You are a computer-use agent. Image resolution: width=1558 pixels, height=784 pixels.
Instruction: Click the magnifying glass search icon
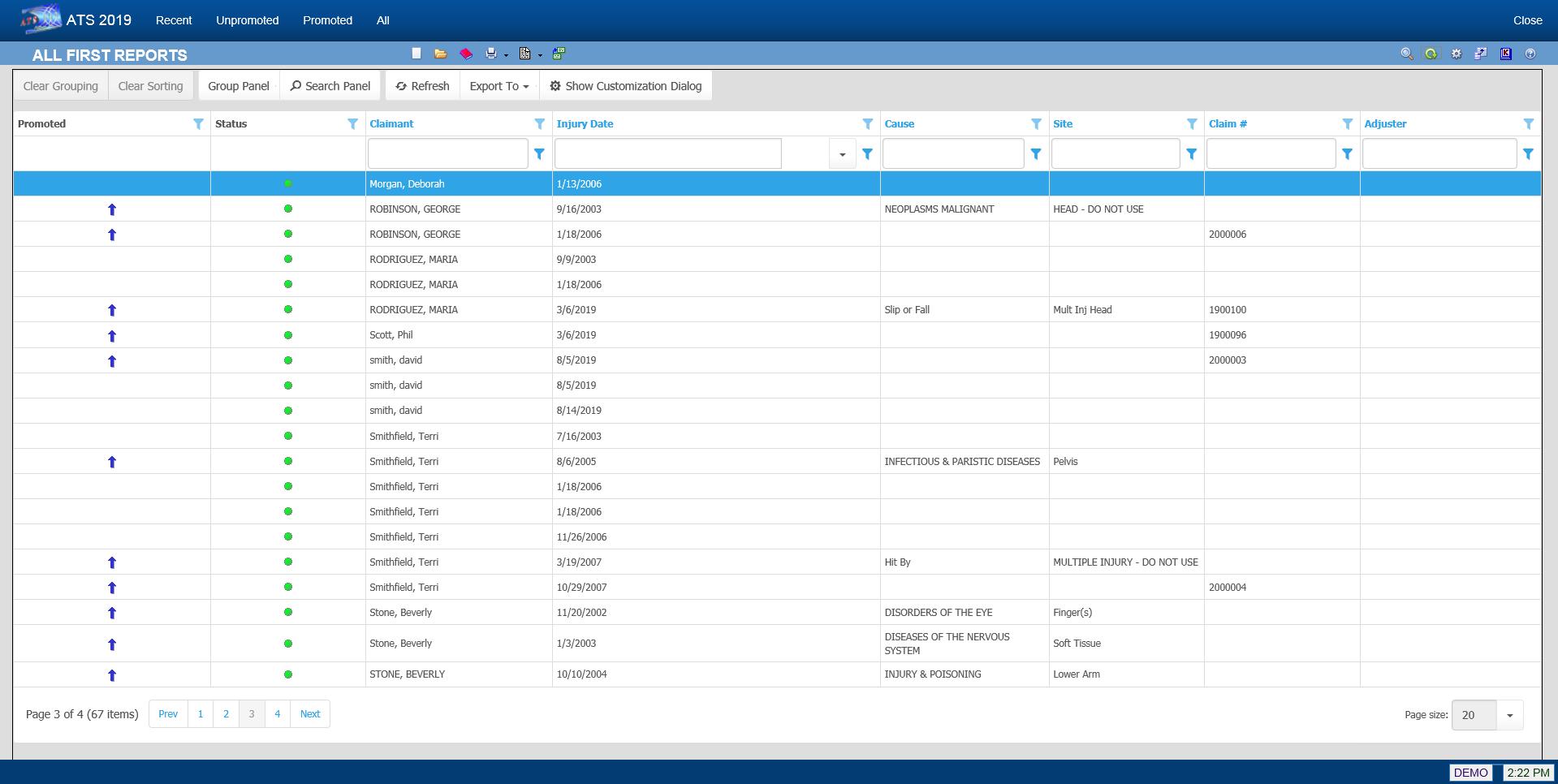(1406, 54)
